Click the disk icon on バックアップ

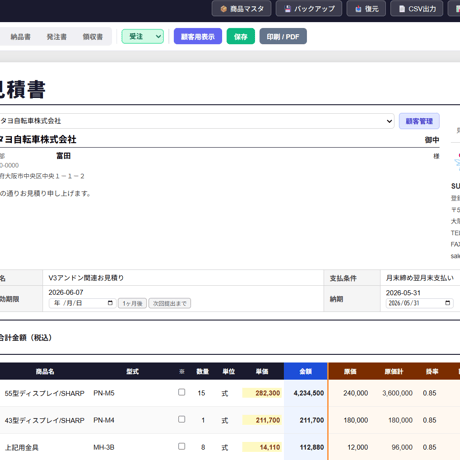coord(287,9)
